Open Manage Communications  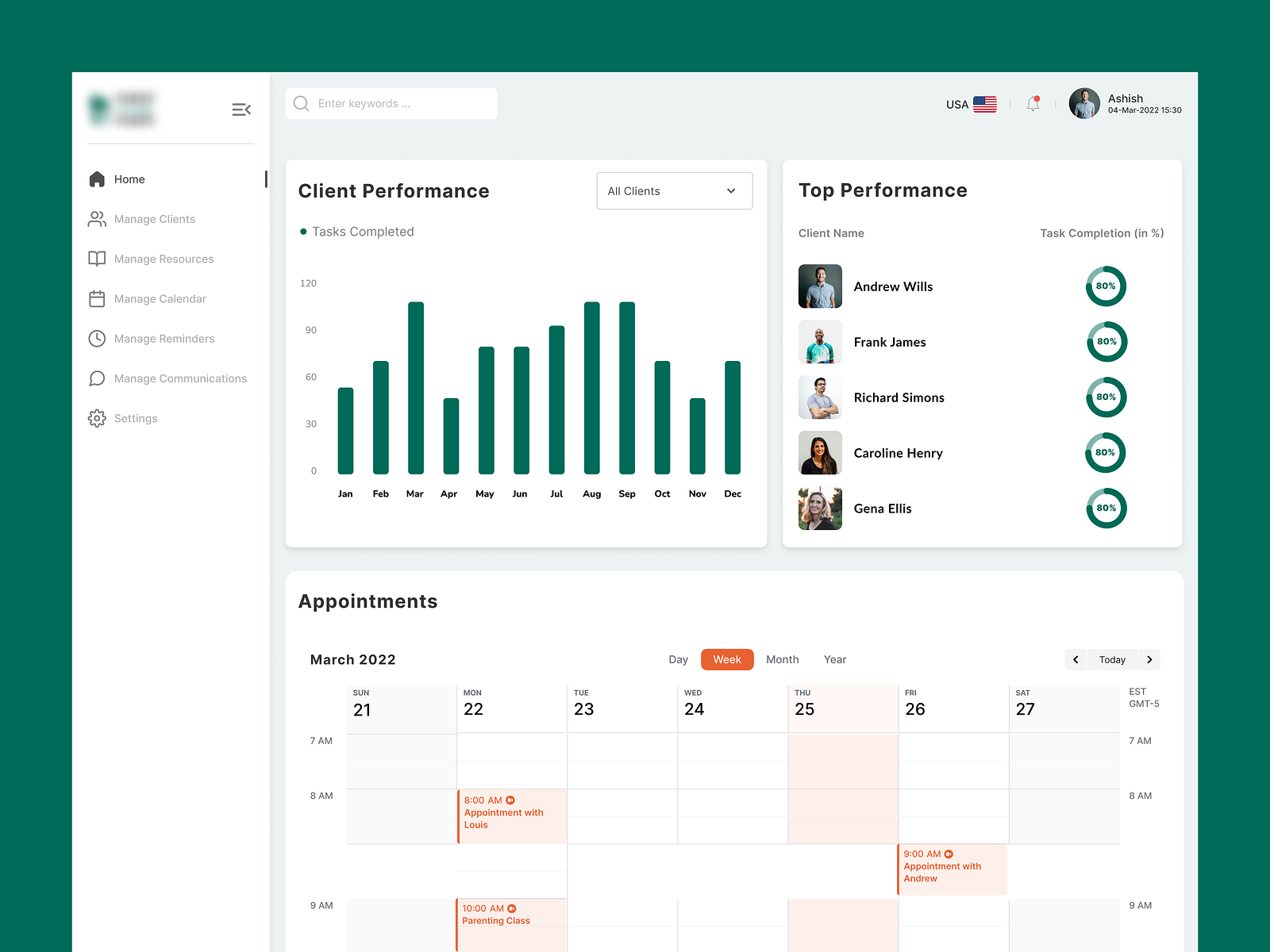click(x=179, y=378)
